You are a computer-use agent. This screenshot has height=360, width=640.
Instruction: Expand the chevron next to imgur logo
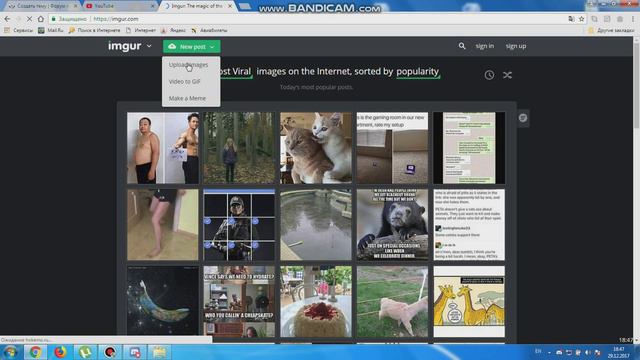pyautogui.click(x=149, y=46)
